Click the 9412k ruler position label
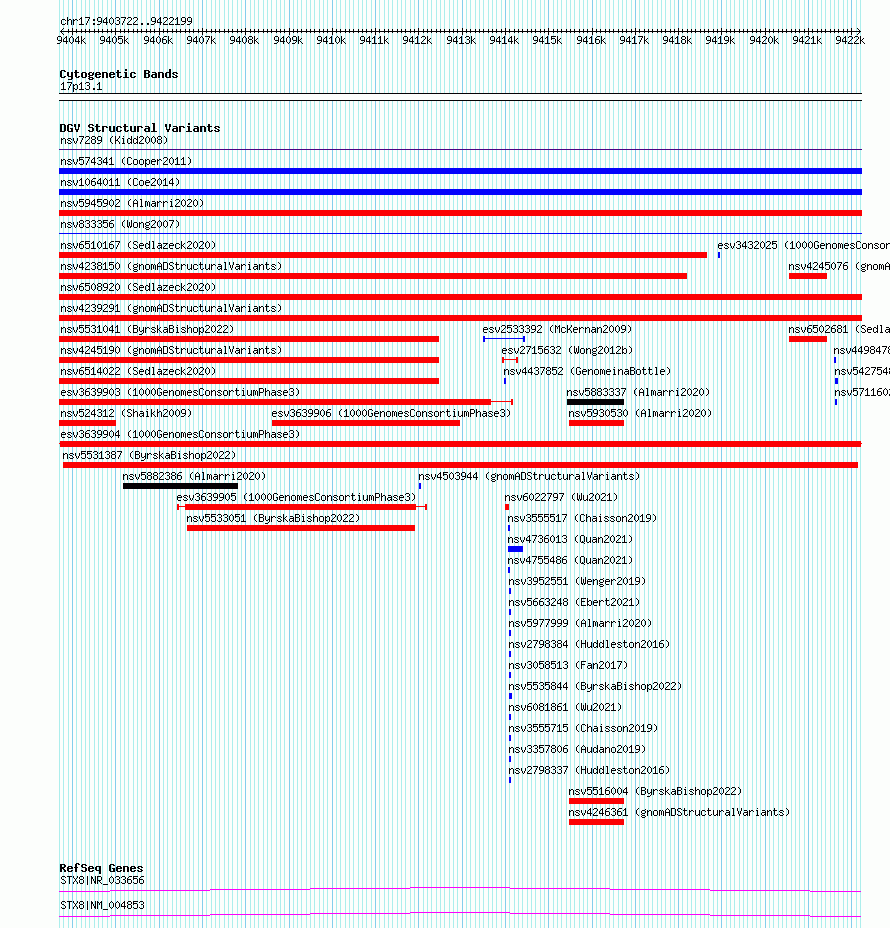Screen dimensions: 890x928 click(417, 40)
